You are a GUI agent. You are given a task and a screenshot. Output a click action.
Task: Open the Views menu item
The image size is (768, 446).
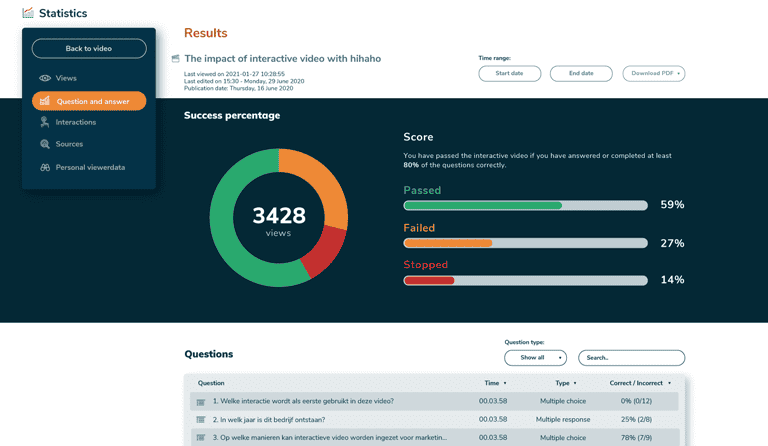66,78
